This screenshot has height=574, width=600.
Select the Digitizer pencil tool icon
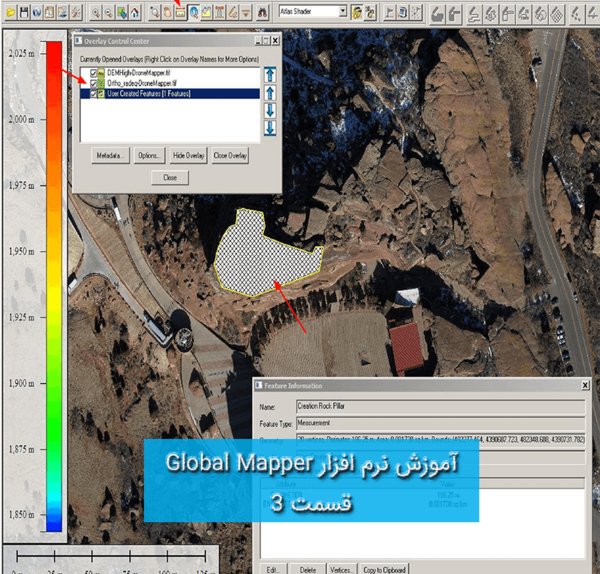(x=233, y=13)
